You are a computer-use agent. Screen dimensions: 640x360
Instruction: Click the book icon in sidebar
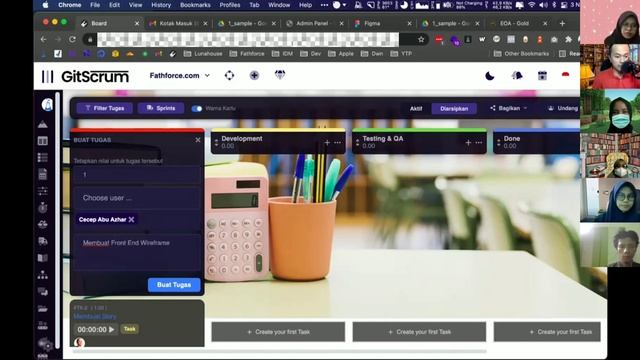coord(42,258)
